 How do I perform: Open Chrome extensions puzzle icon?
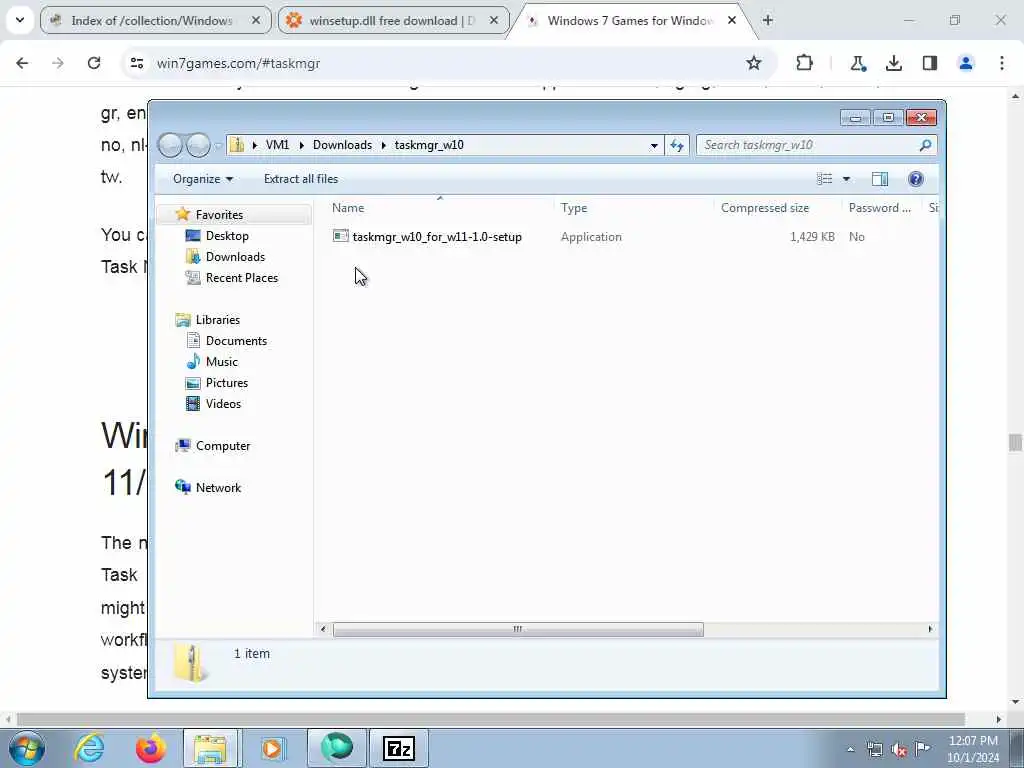point(805,63)
